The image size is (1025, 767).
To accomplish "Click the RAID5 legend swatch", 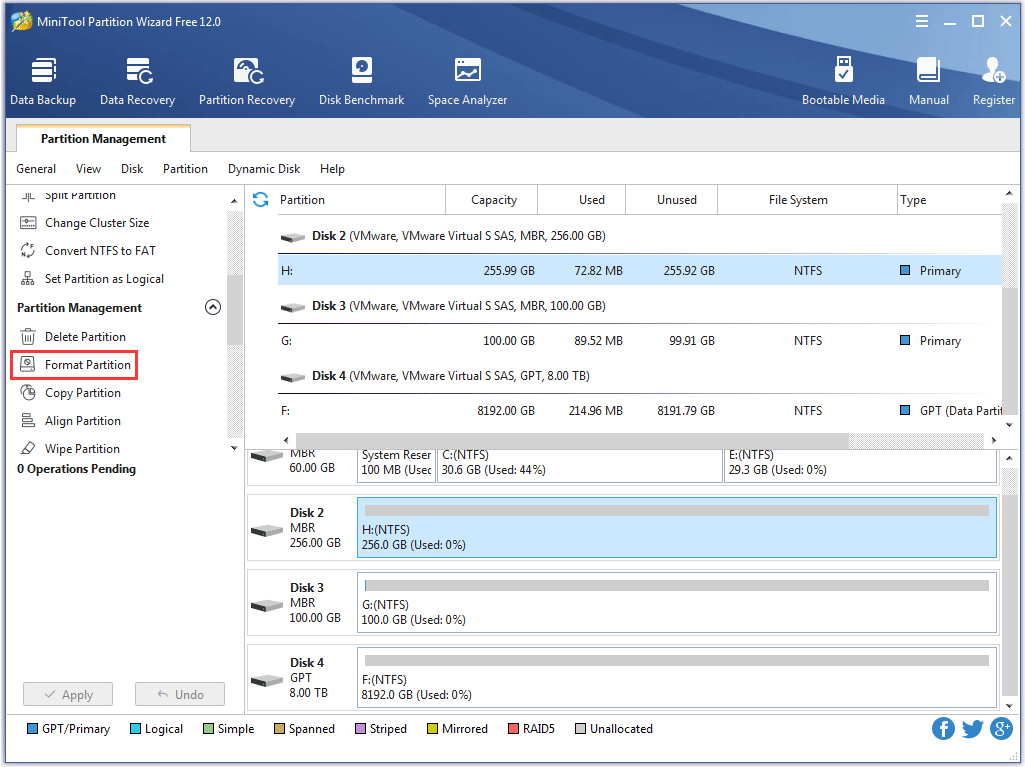I will point(513,728).
